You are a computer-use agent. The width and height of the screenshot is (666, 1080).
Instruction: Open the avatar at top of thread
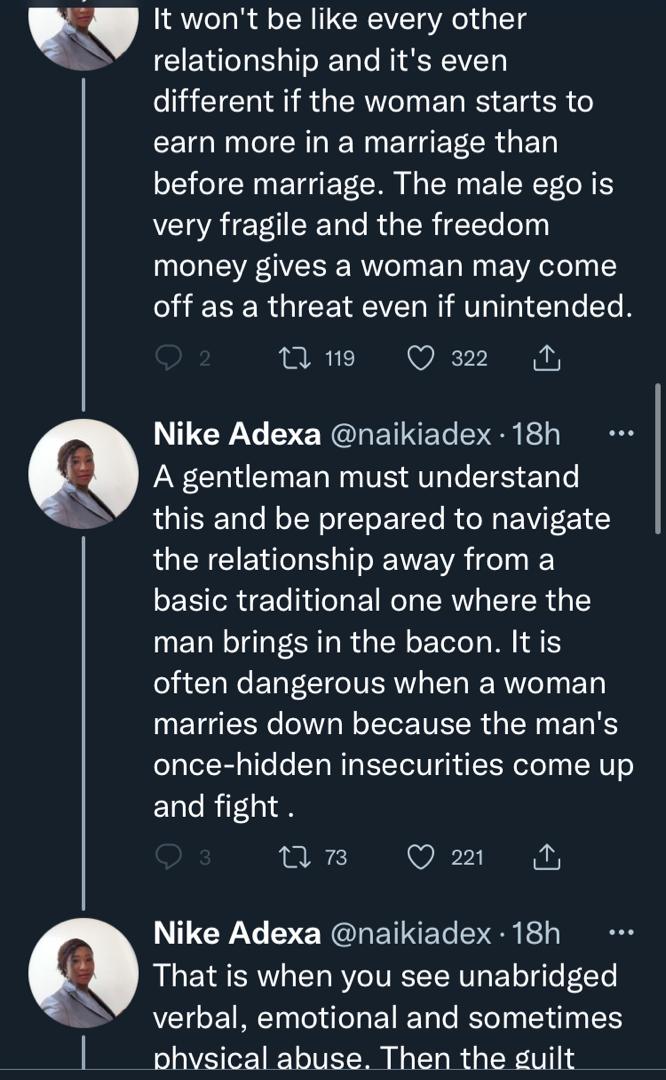(x=83, y=30)
